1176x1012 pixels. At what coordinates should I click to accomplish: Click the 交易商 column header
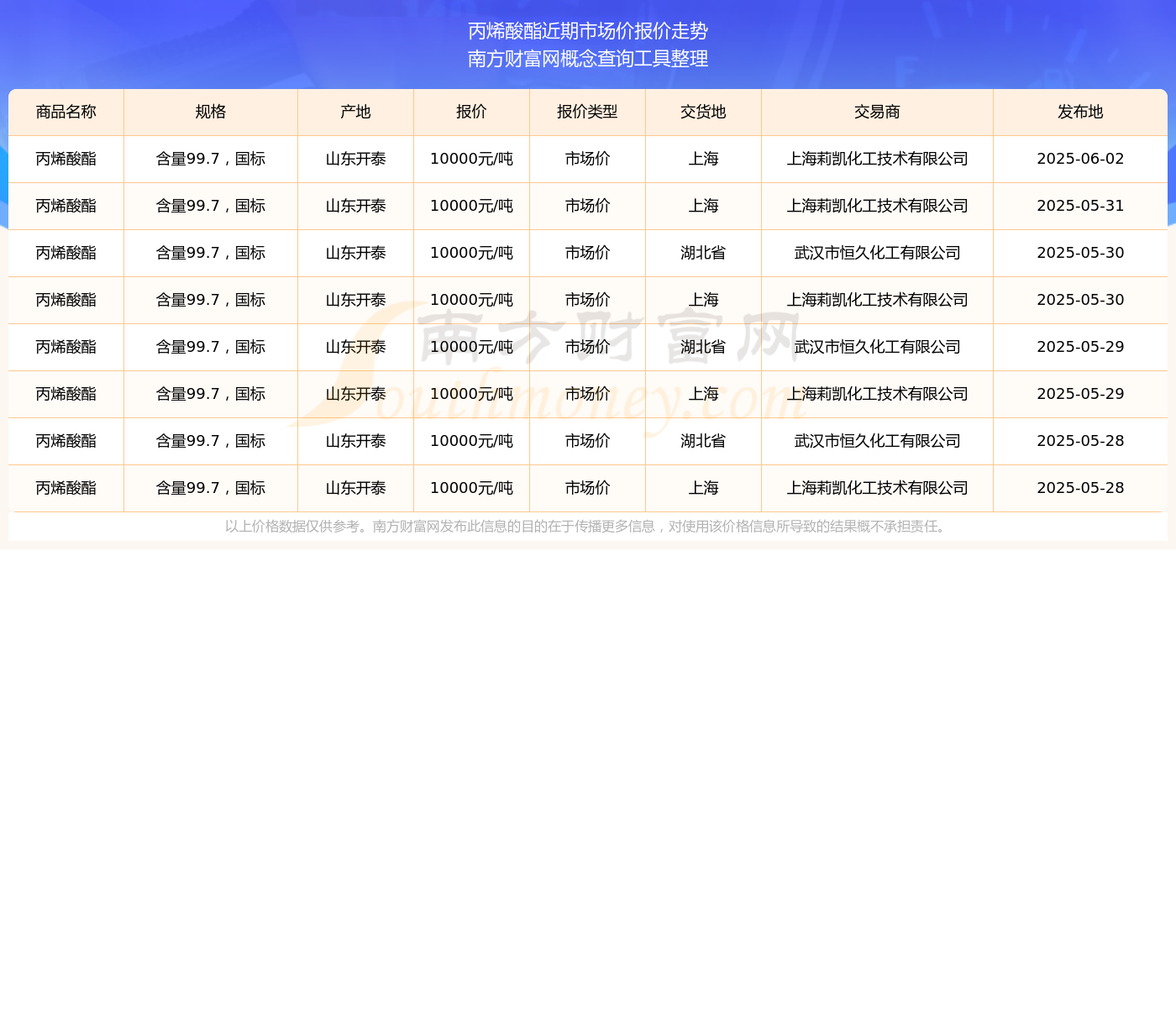click(x=877, y=112)
